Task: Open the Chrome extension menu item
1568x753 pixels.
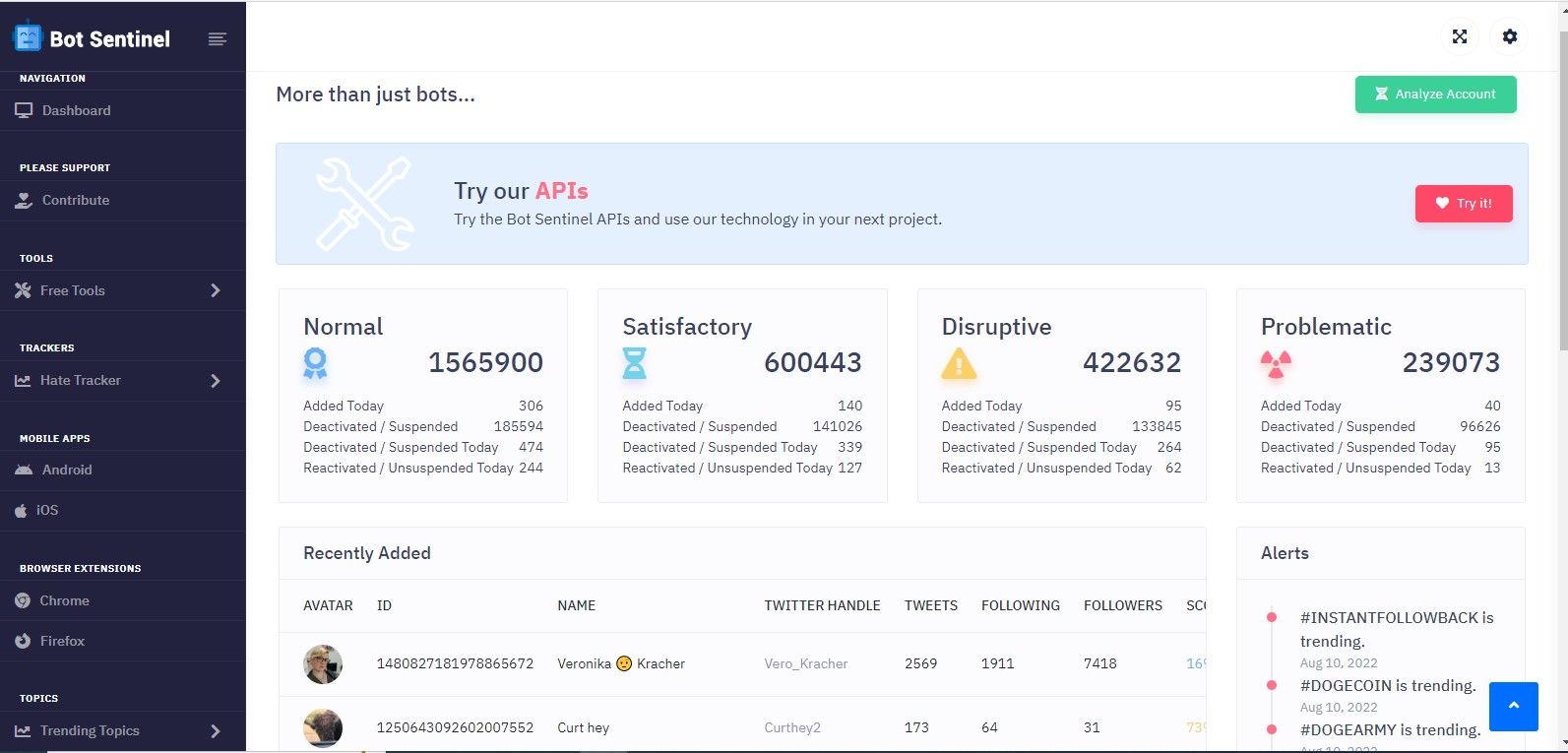Action: pos(123,600)
